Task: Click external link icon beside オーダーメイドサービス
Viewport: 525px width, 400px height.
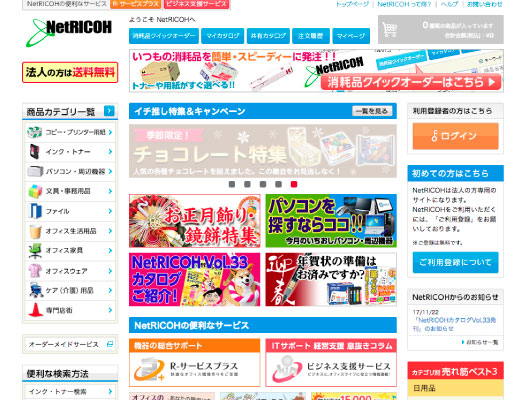Action: pos(110,344)
